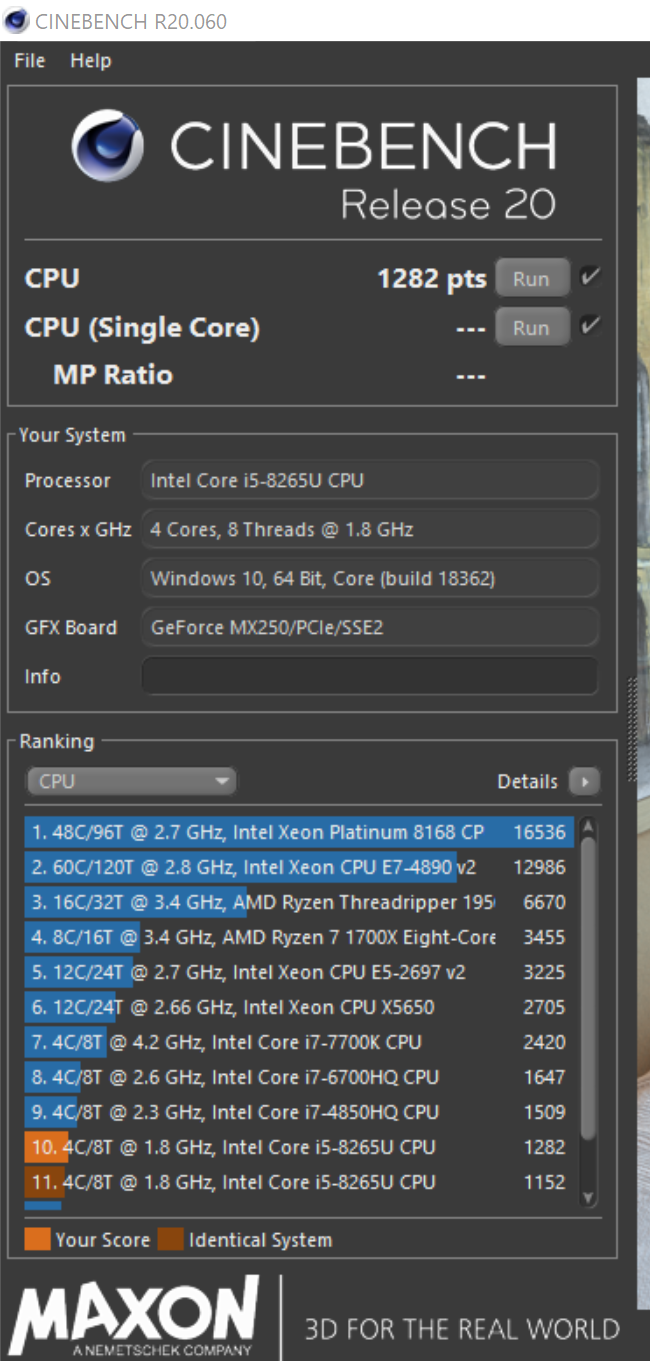Screen dimensions: 650x1361
Task: Click the GFX Board field GeForce MX250
Action: coord(370,627)
